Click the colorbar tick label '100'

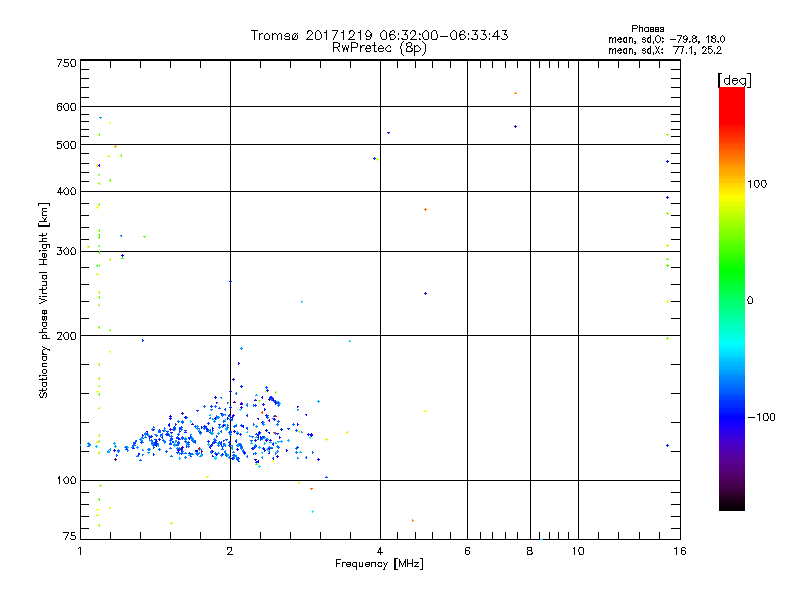(757, 184)
